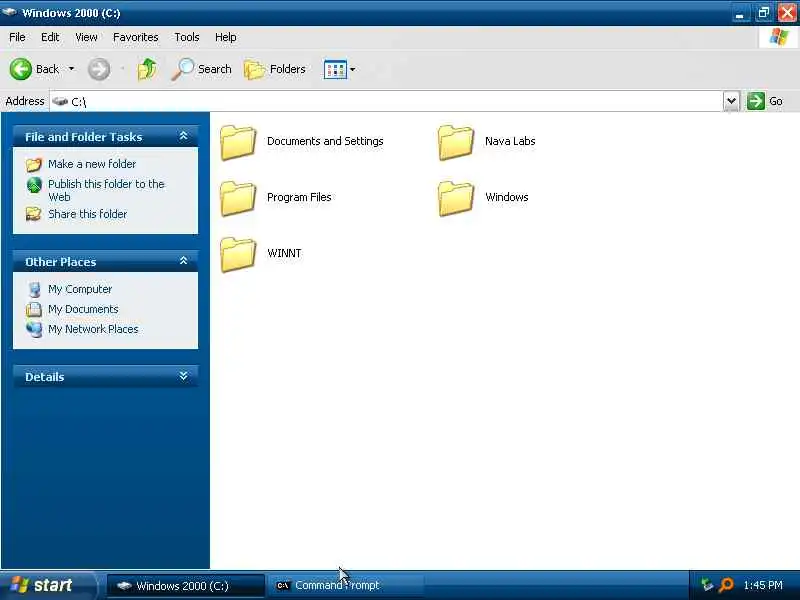
Task: Click the orange magnifier tray icon
Action: (x=726, y=585)
